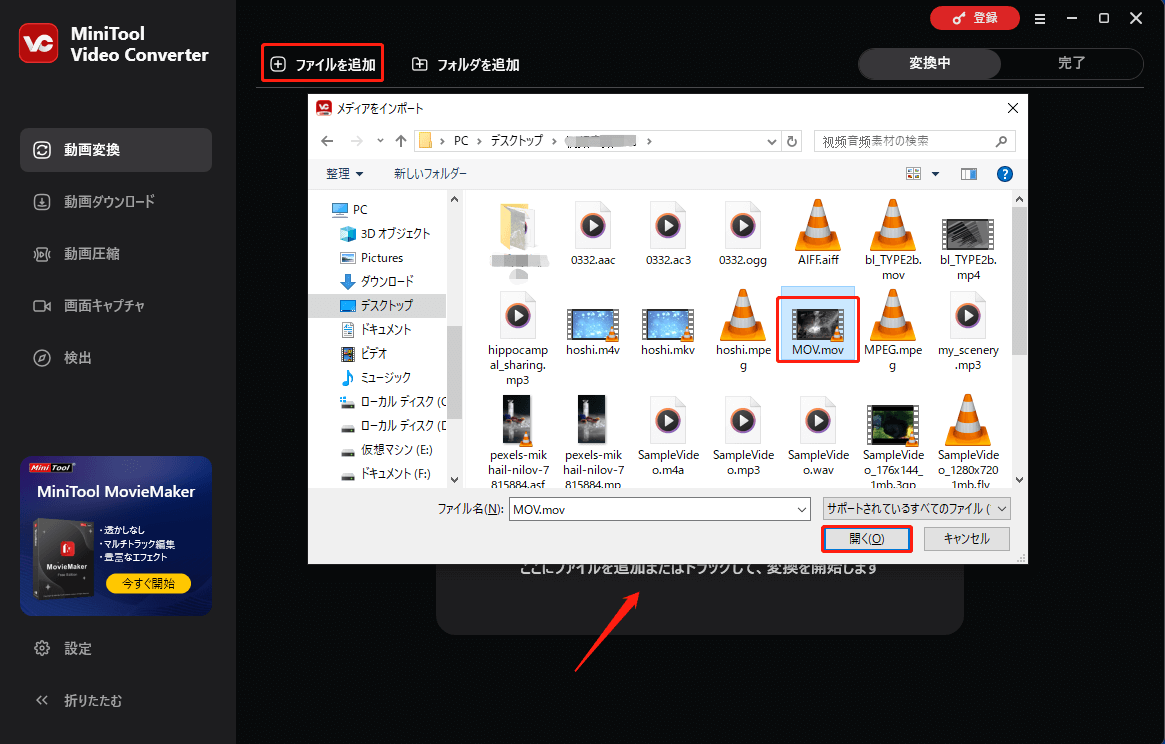This screenshot has width=1165, height=744.
Task: Select the hoshi.m4v thumbnail
Action: (x=593, y=325)
